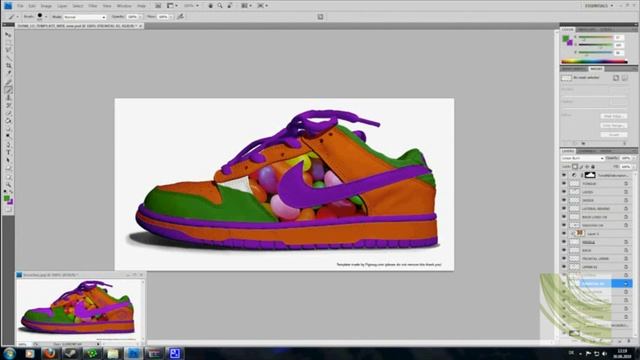Click the layer Fill value field
This screenshot has width=640, height=360.
(x=626, y=167)
